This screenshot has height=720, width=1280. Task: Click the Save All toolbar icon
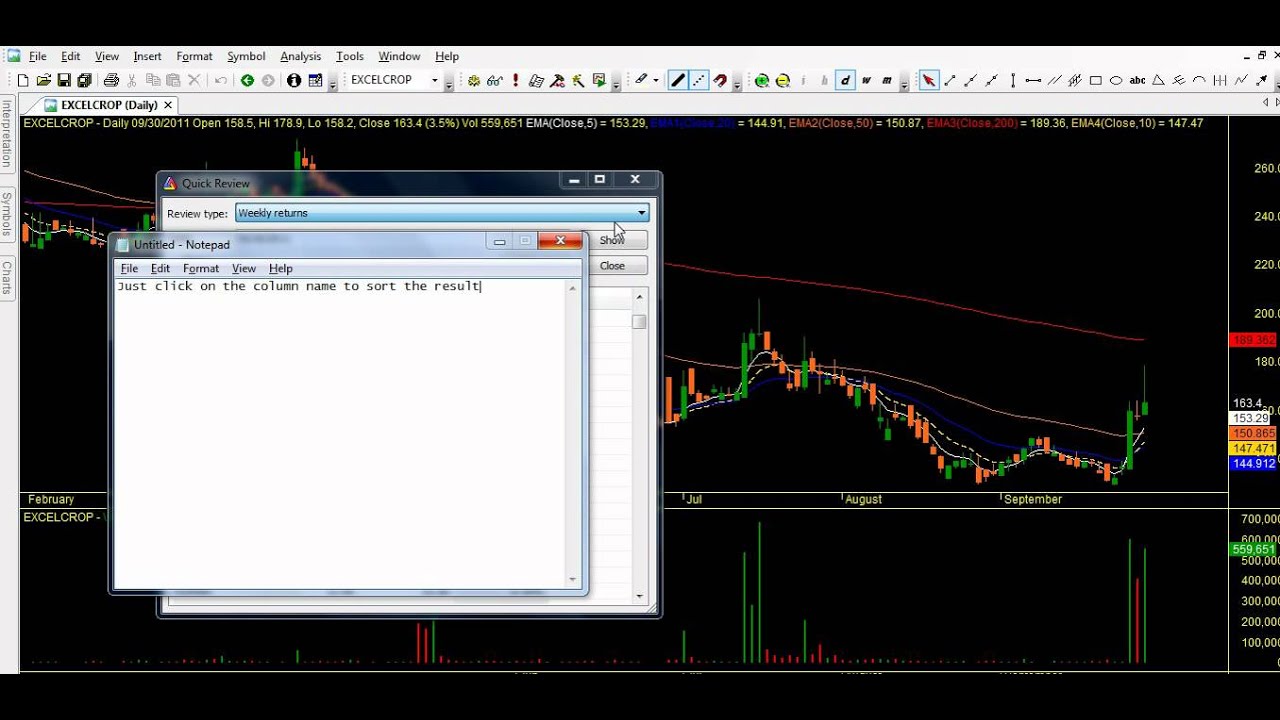click(x=84, y=80)
